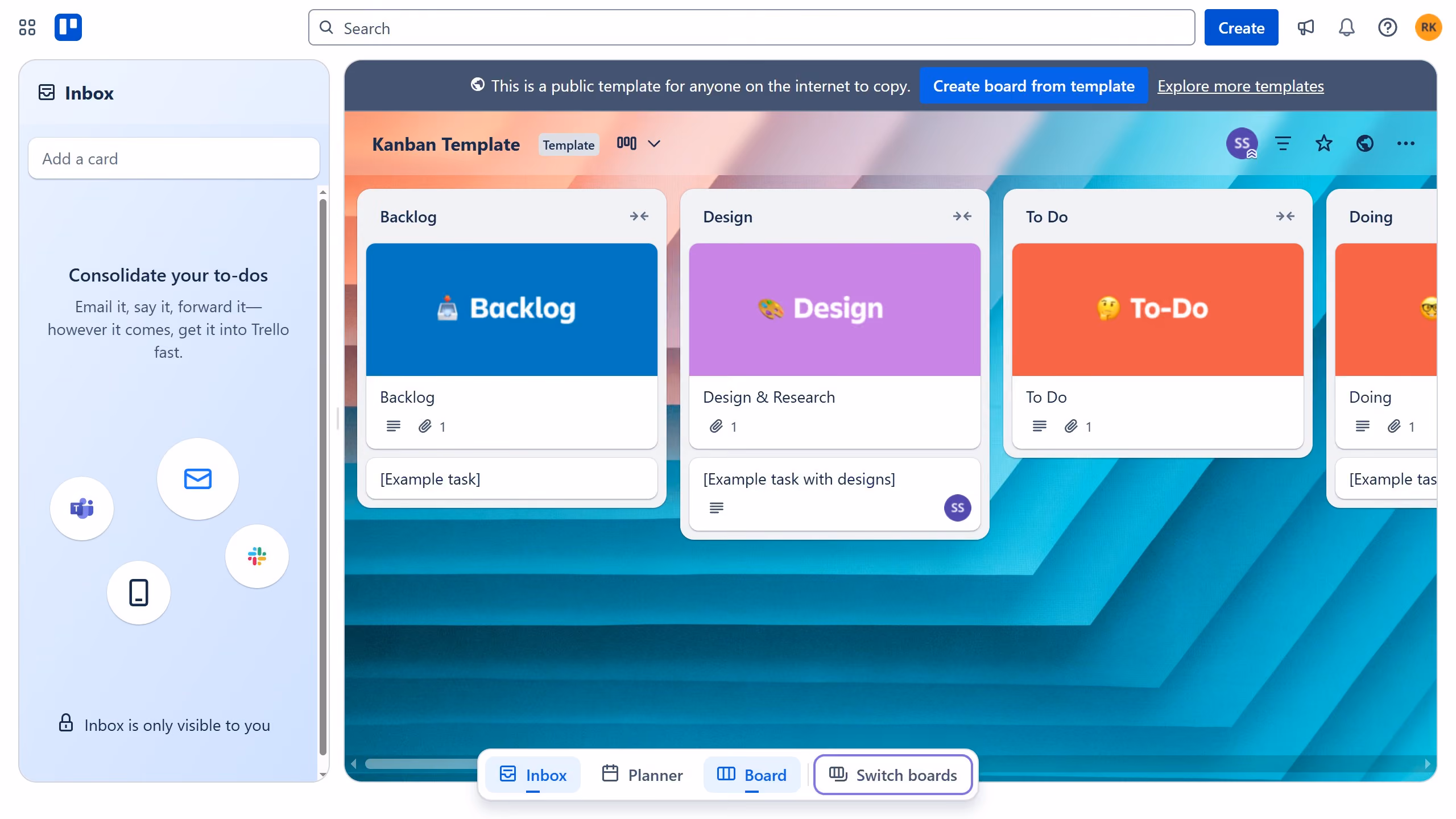Image resolution: width=1456 pixels, height=819 pixels.
Task: Click the Doing list title
Action: tap(1371, 217)
